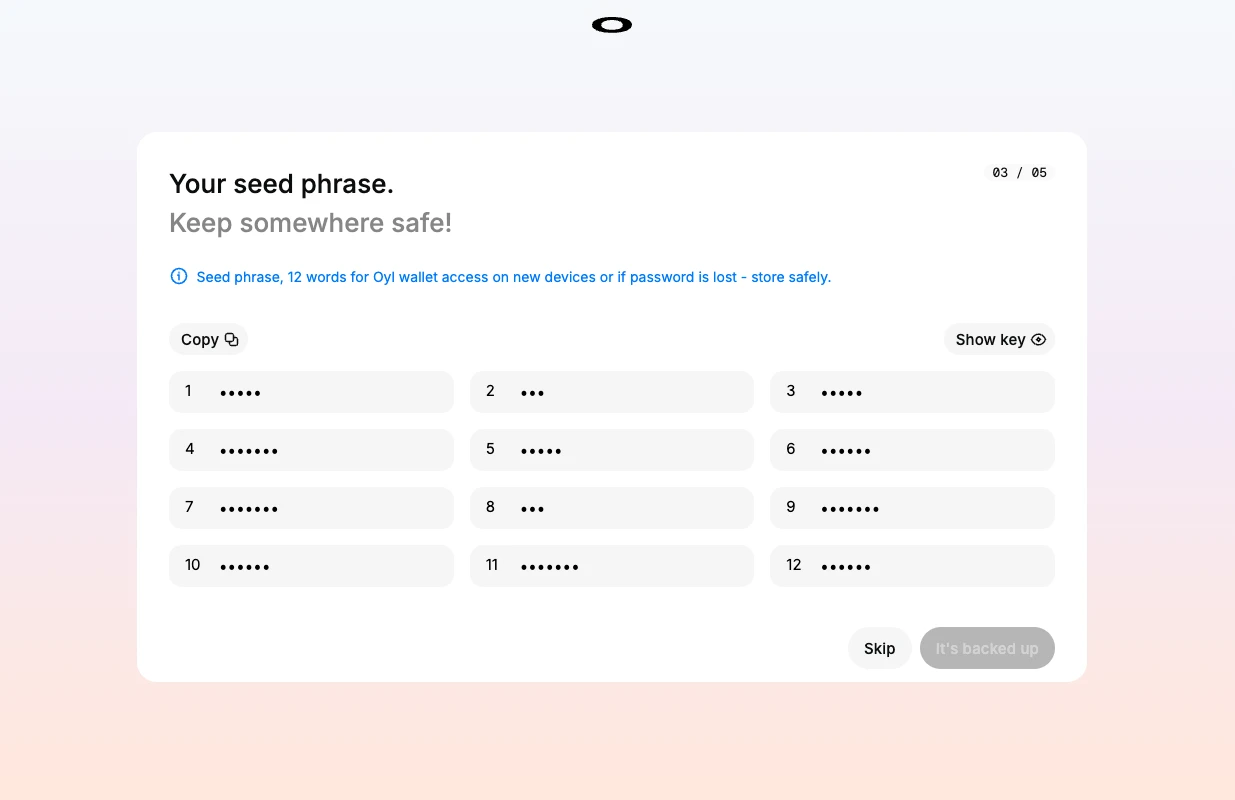Select seed word field number 11
The image size is (1235, 800).
[611, 566]
